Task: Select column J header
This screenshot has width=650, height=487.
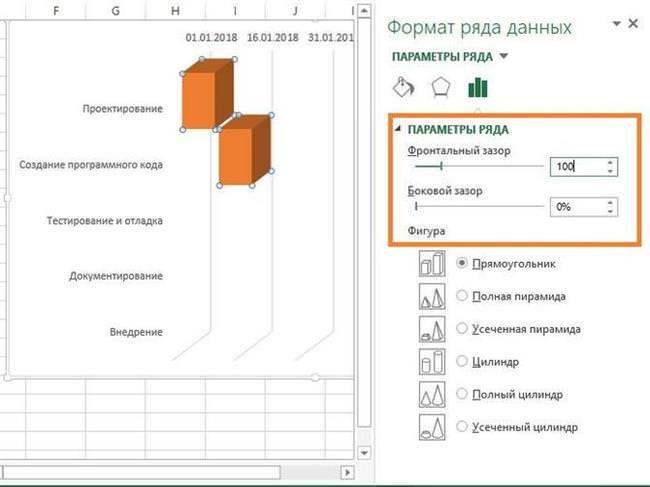Action: point(295,11)
